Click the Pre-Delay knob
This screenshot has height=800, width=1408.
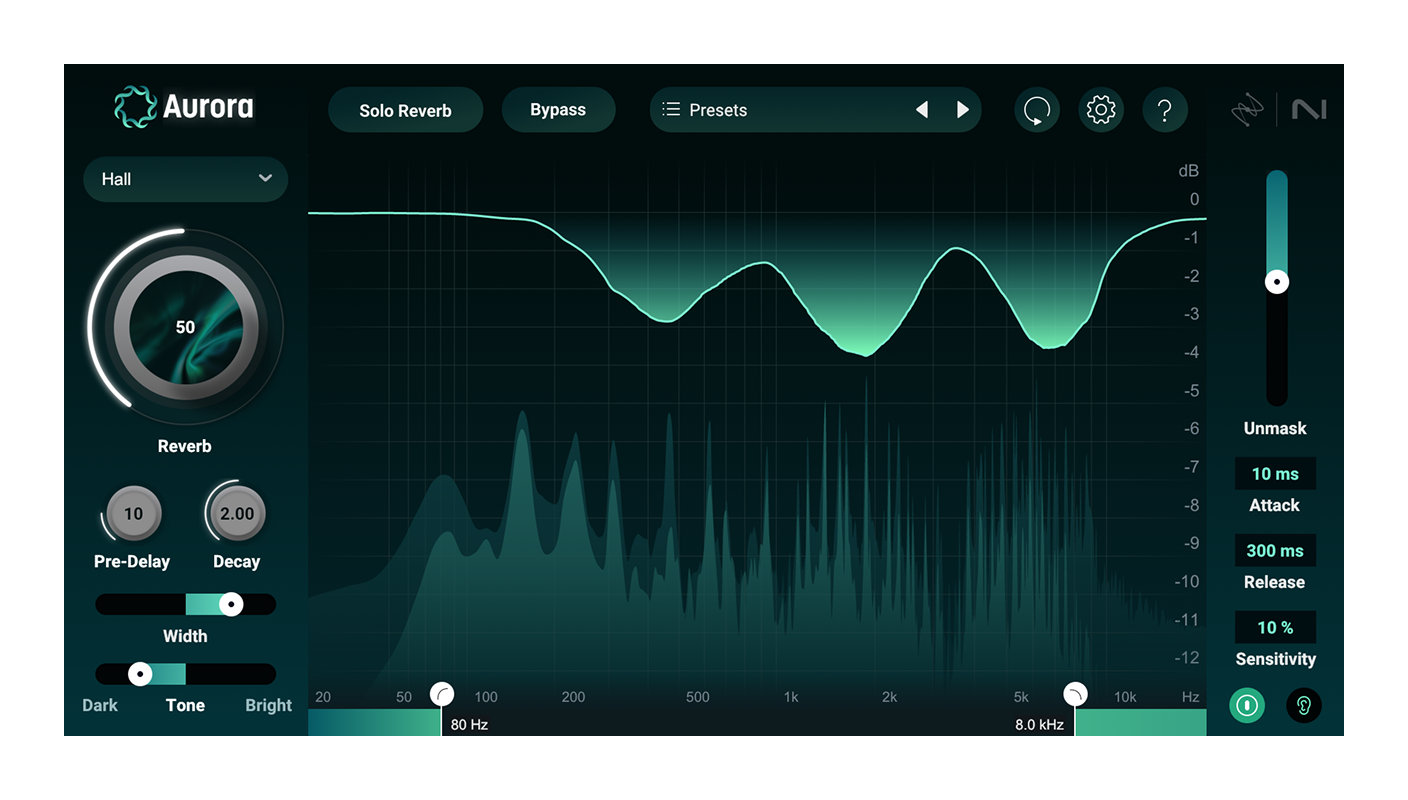tap(133, 514)
